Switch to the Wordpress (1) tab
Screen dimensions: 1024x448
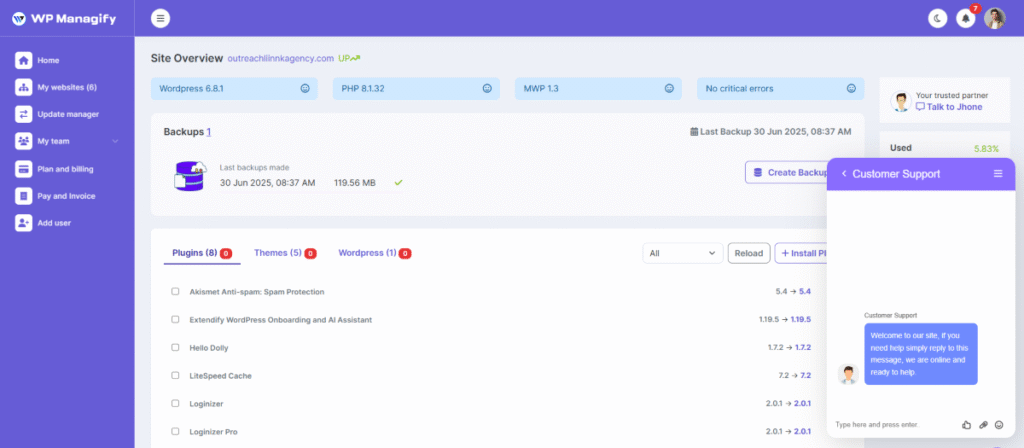[374, 253]
